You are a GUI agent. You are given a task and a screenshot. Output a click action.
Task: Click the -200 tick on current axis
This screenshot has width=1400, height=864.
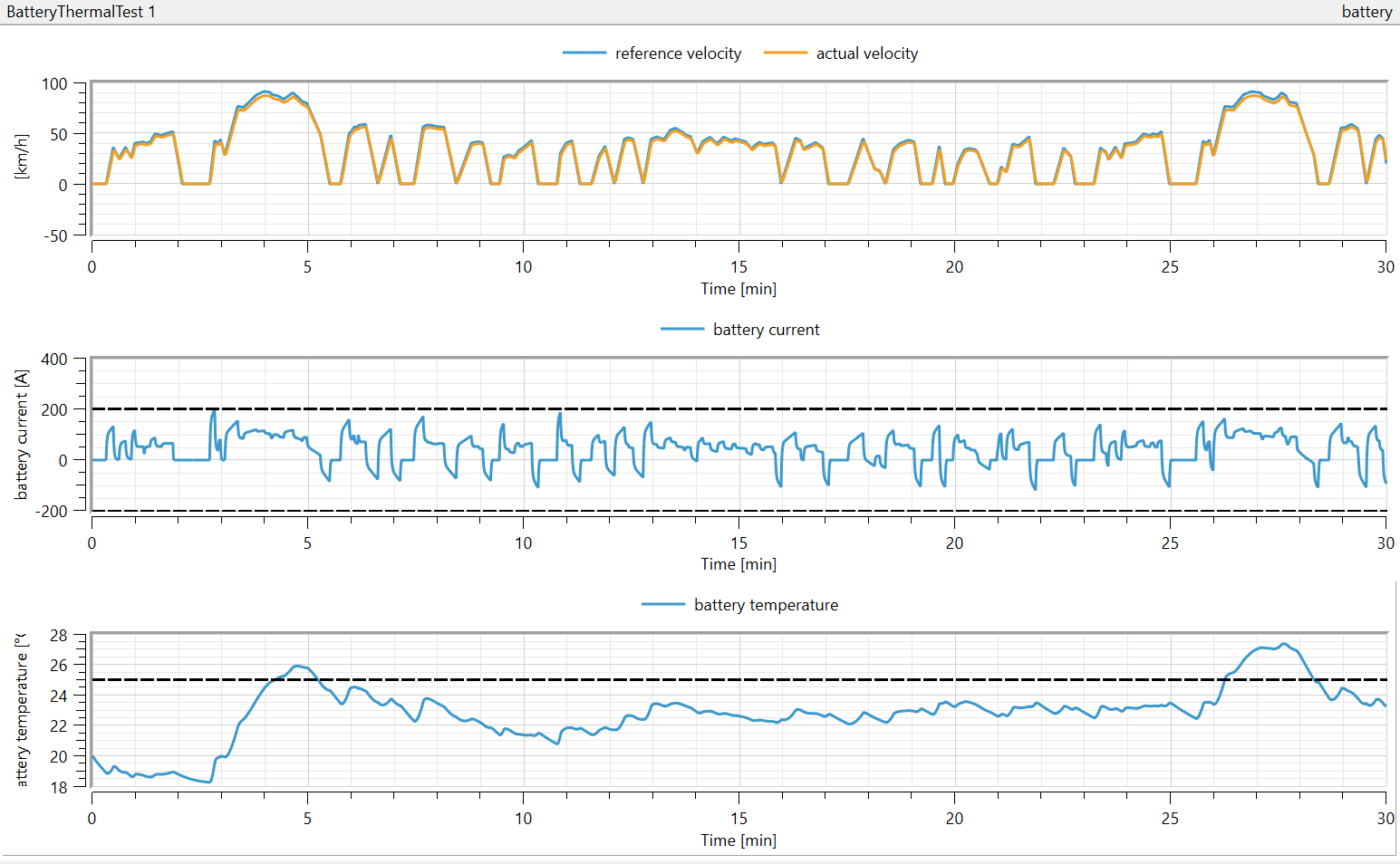click(52, 511)
